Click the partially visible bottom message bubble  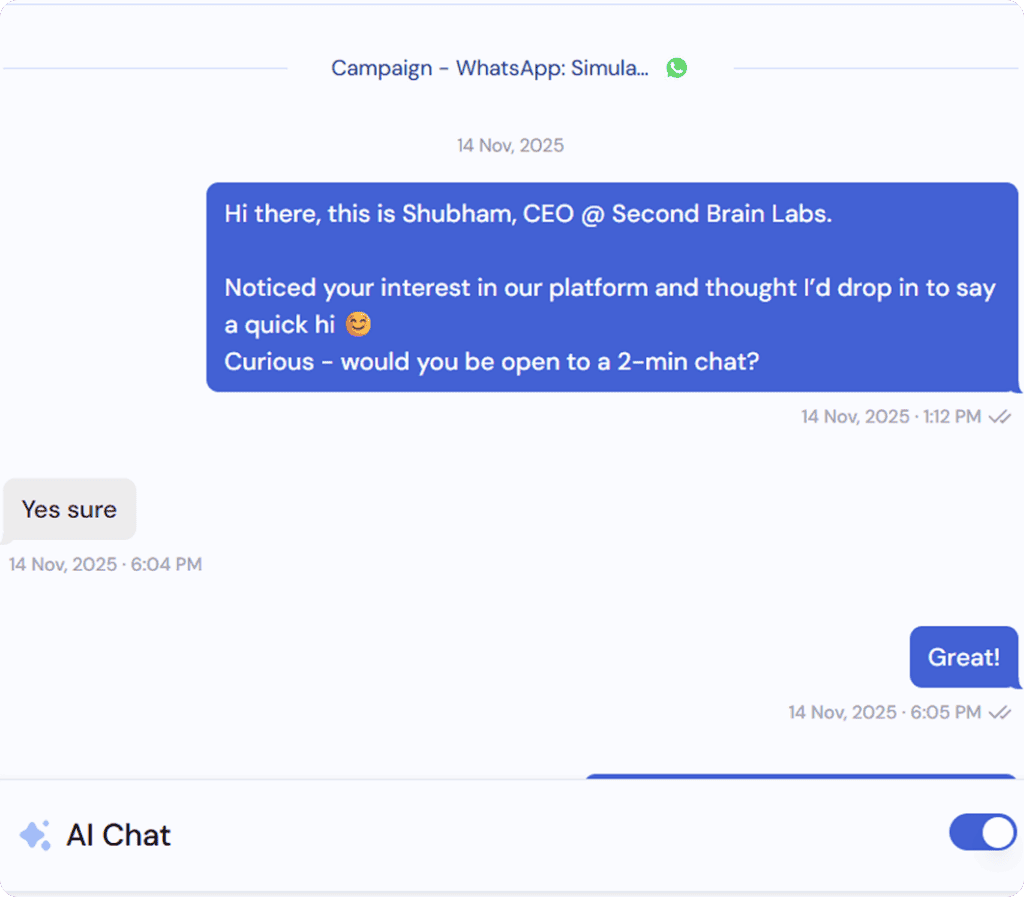800,776
